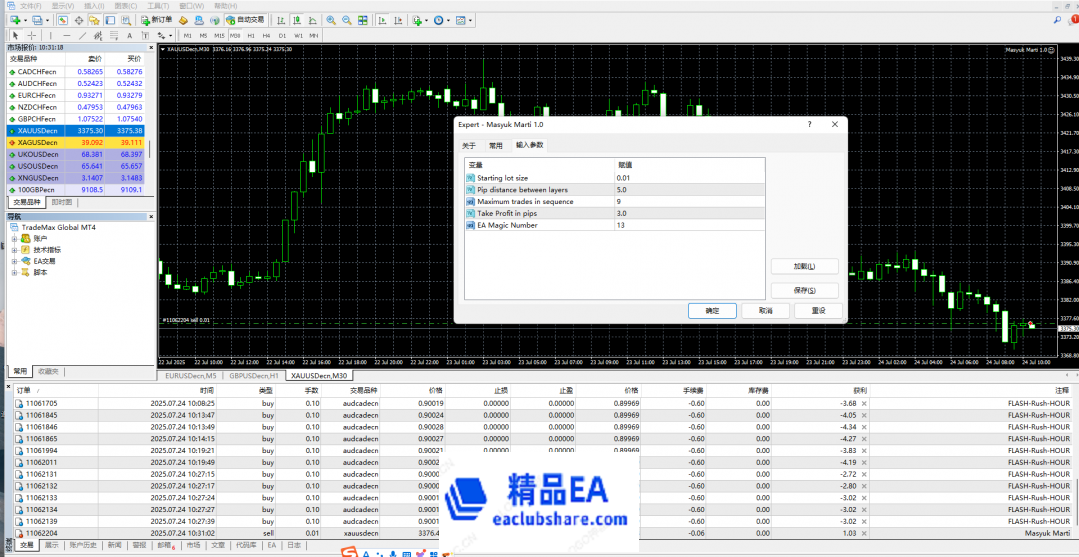Tile chart windows icon

[363, 20]
